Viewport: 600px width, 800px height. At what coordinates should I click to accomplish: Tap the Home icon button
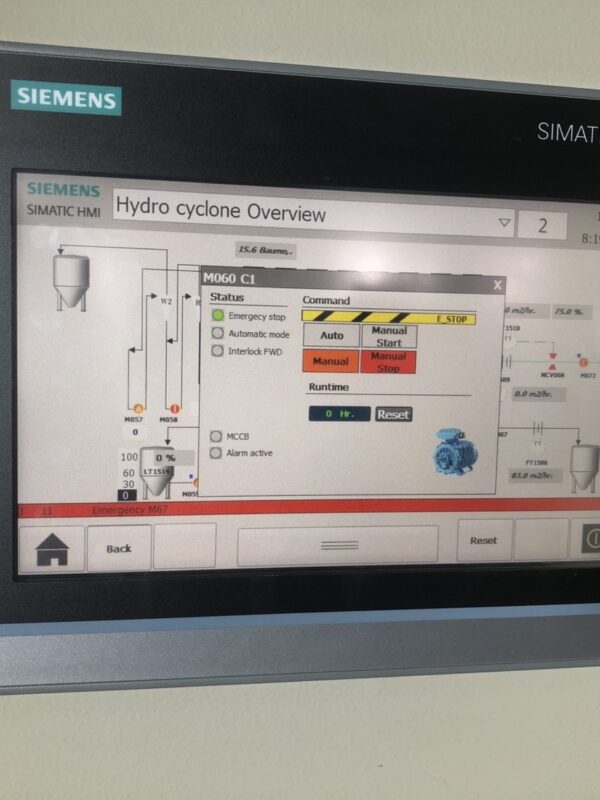click(x=52, y=547)
